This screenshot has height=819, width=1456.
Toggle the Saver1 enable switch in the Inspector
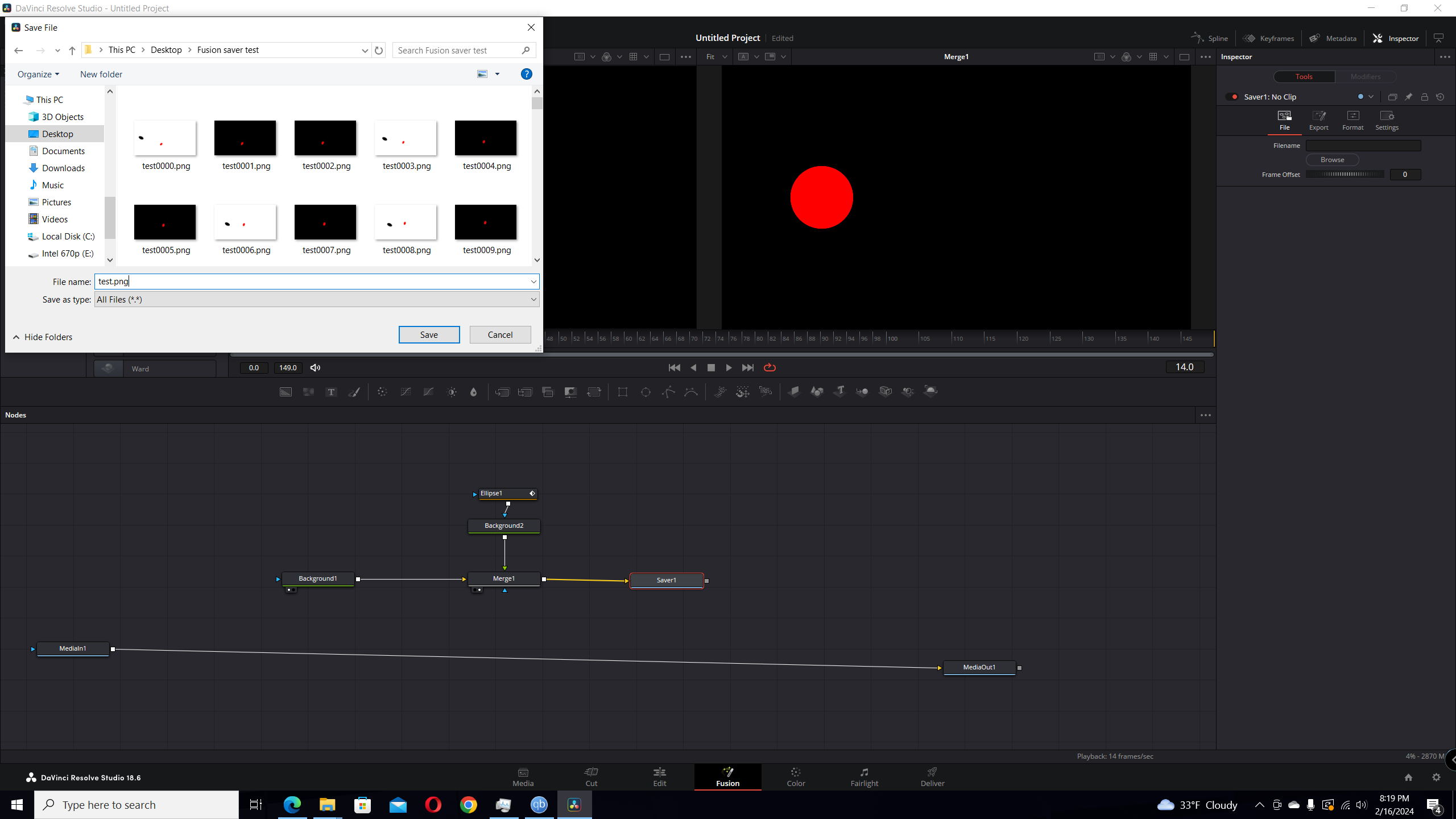[1232, 97]
